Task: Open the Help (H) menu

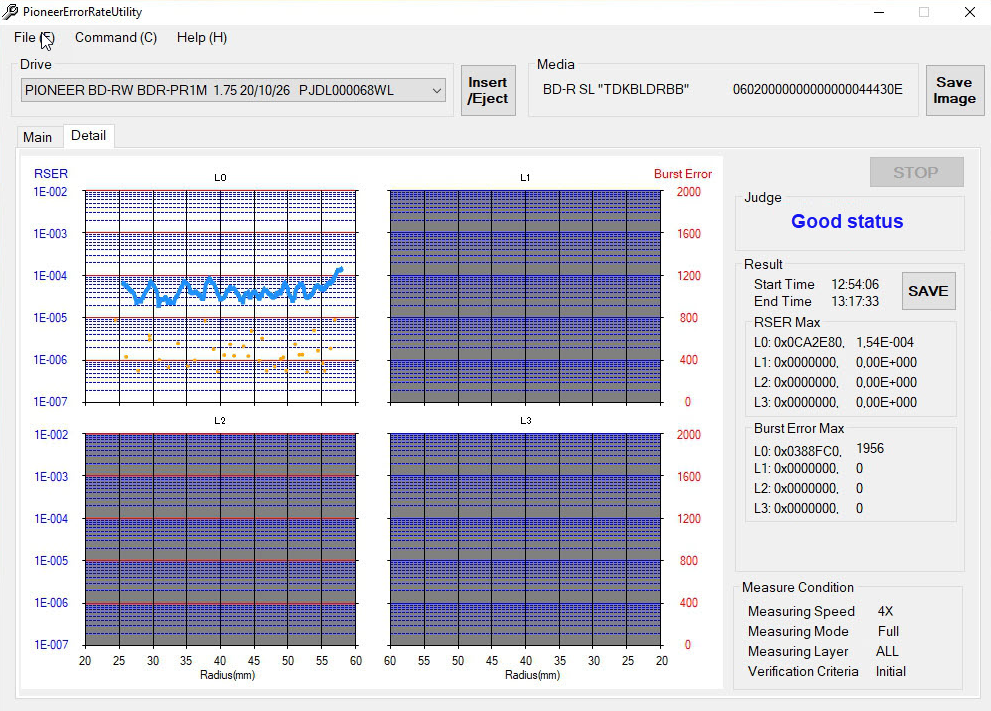Action: pyautogui.click(x=202, y=38)
